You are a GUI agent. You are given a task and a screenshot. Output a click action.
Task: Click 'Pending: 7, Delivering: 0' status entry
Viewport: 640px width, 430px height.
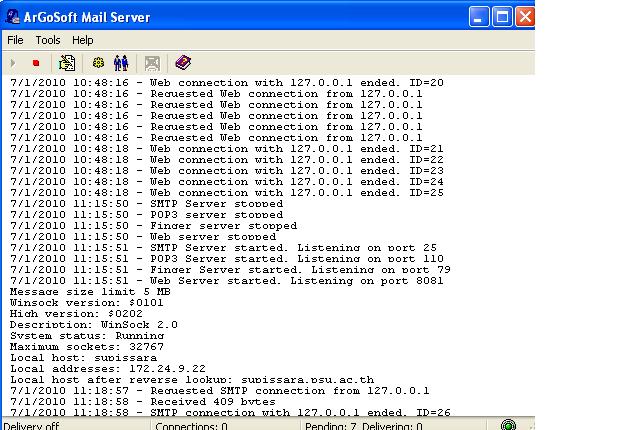364,426
